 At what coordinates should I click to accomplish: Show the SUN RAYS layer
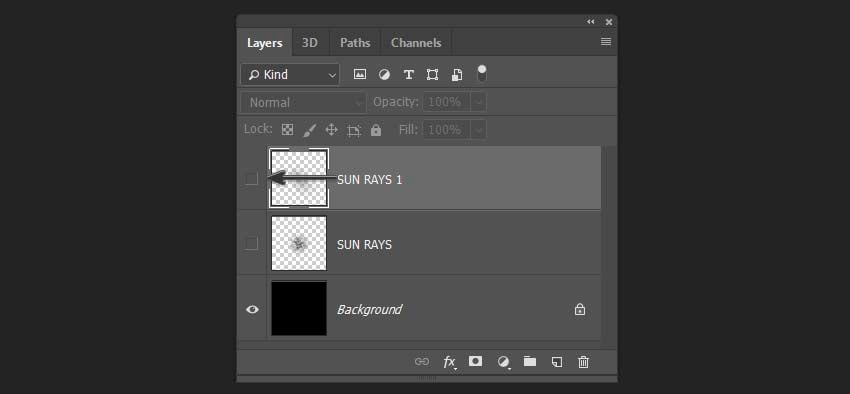pyautogui.click(x=252, y=244)
